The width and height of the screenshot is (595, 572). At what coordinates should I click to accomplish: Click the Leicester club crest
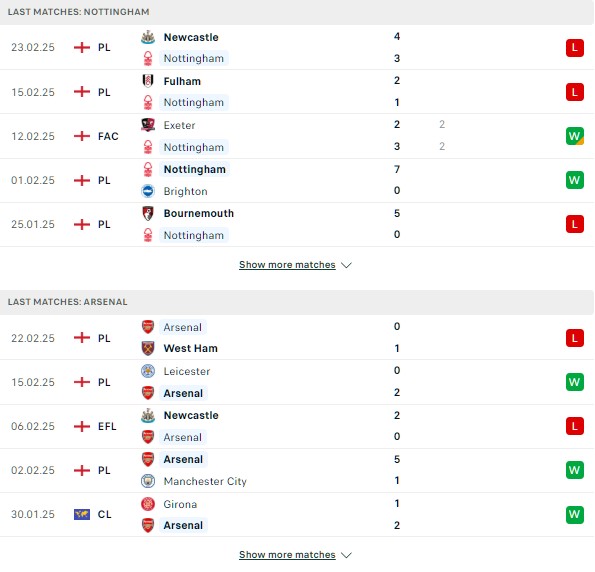[148, 371]
